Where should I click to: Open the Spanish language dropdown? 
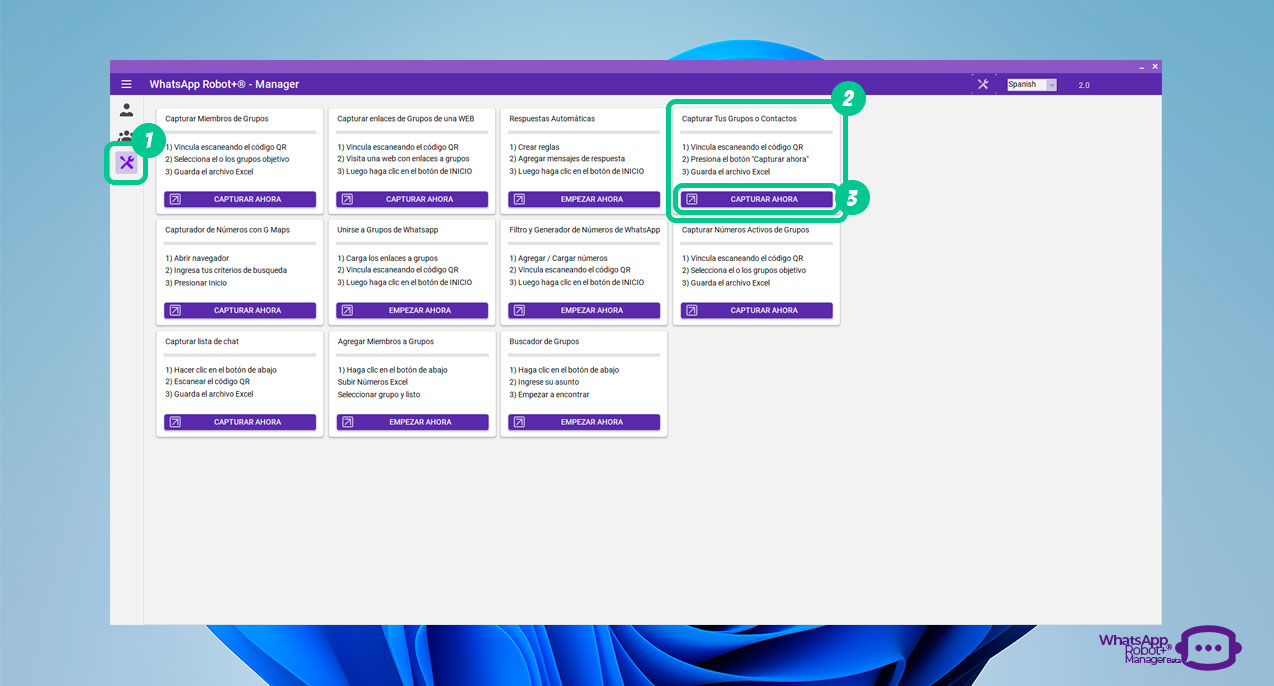pyautogui.click(x=1032, y=84)
